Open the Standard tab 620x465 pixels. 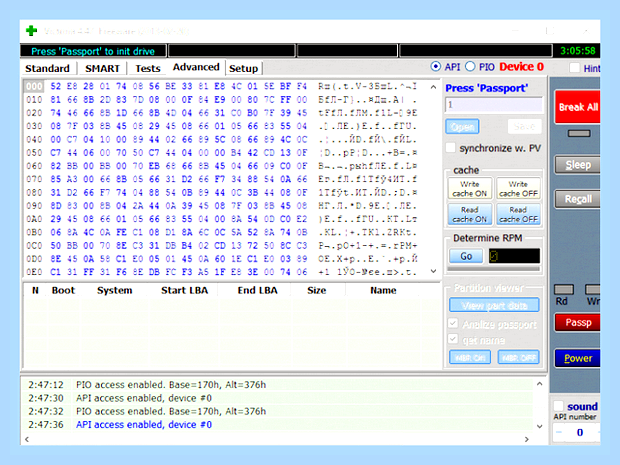click(x=47, y=68)
